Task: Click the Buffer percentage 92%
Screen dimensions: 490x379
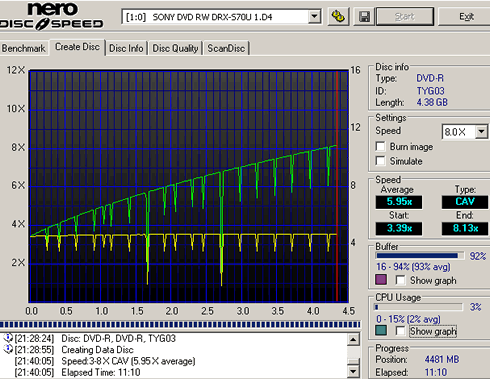Action: (478, 256)
